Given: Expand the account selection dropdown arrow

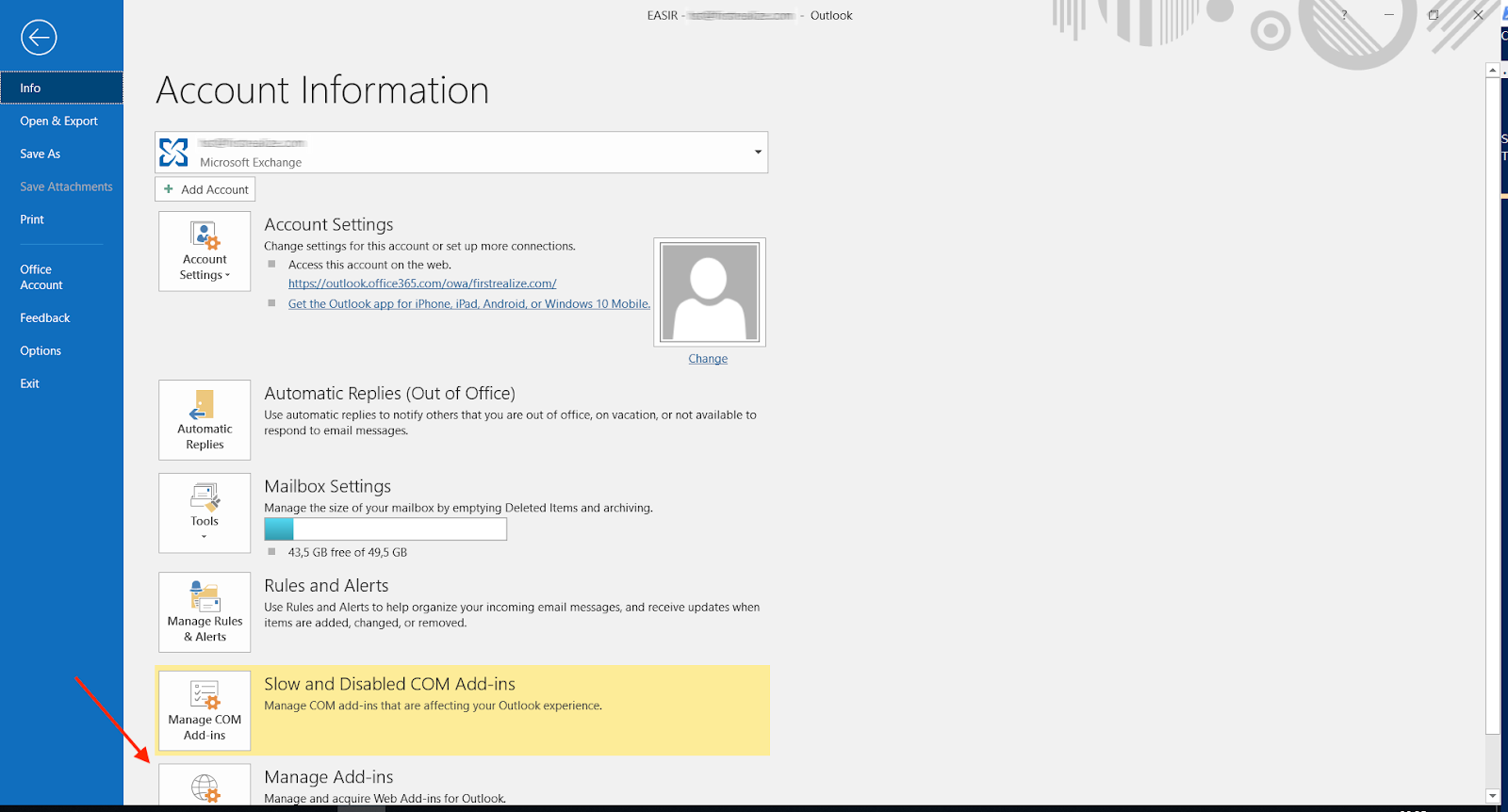Looking at the screenshot, I should (x=758, y=152).
